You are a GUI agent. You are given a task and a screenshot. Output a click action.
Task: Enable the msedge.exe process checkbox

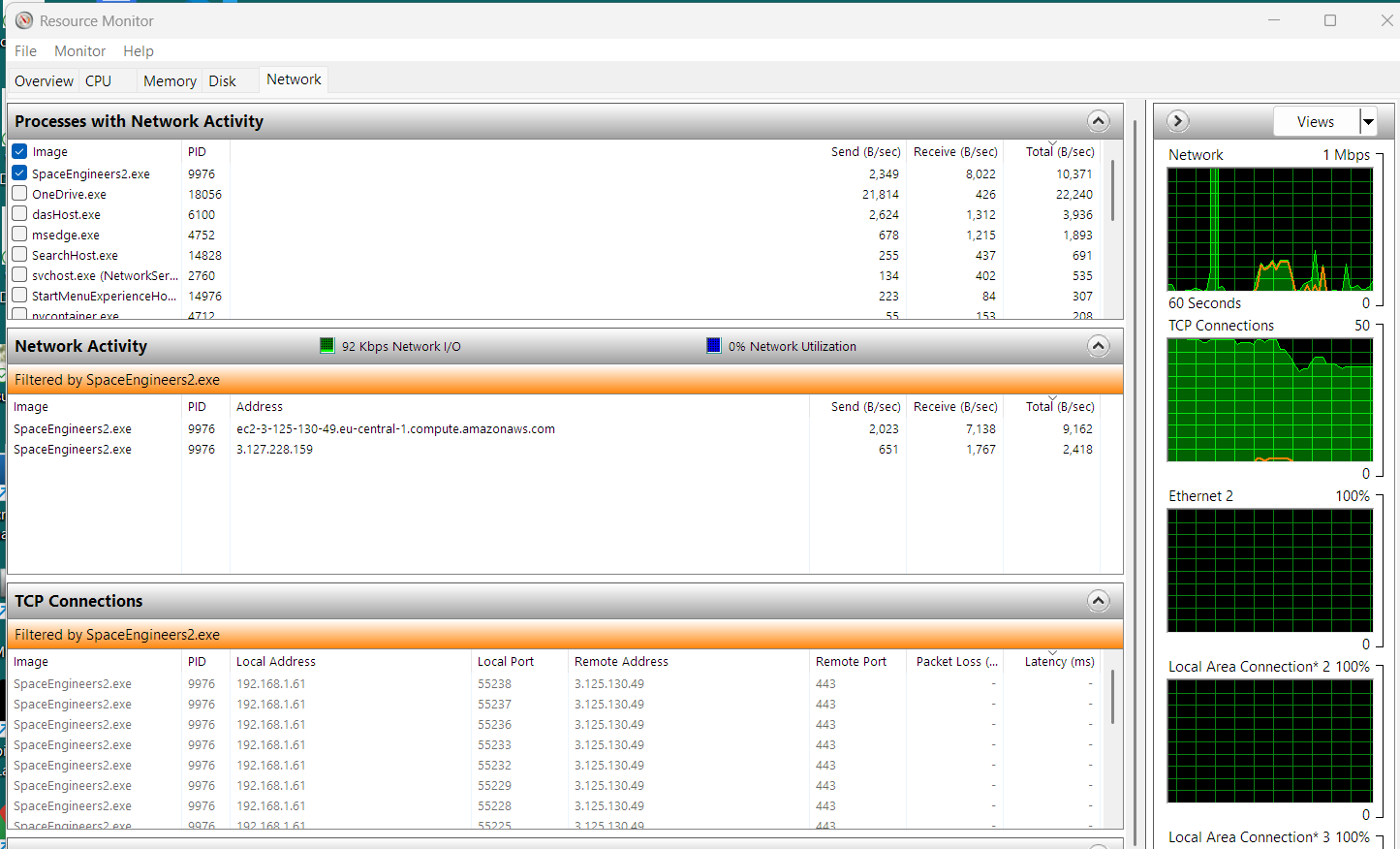pos(19,235)
